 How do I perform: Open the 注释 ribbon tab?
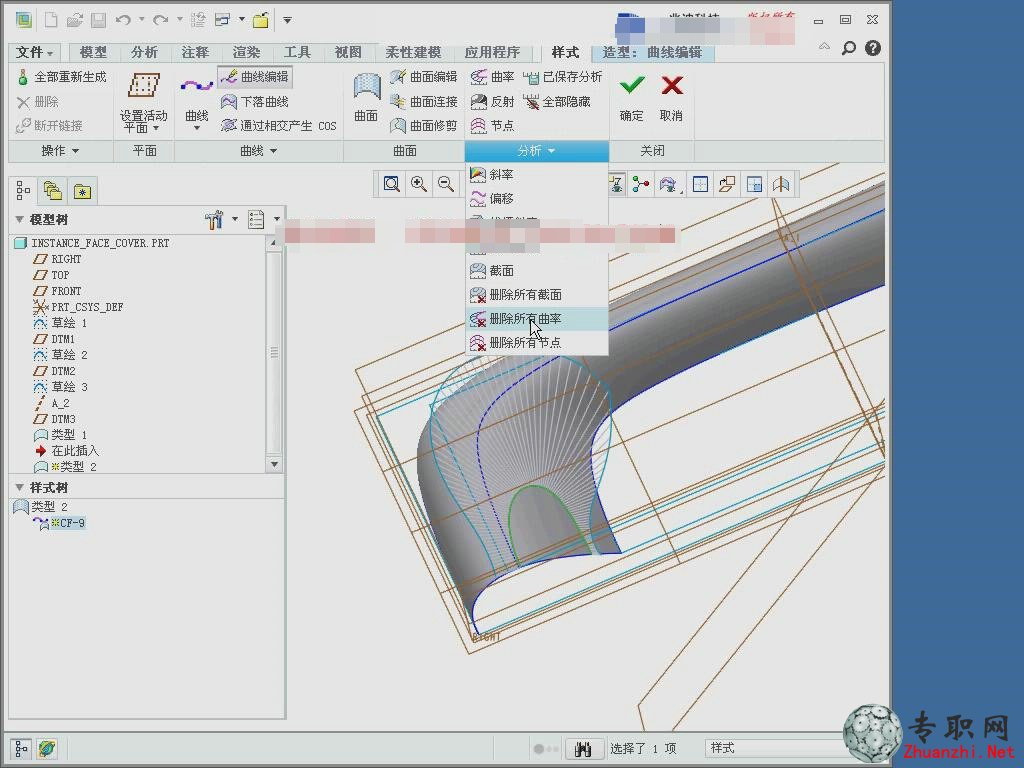(x=195, y=52)
